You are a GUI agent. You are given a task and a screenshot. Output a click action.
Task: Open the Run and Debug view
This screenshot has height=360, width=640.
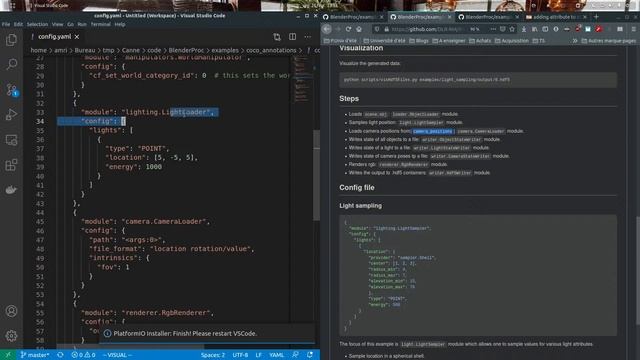coord(11,115)
